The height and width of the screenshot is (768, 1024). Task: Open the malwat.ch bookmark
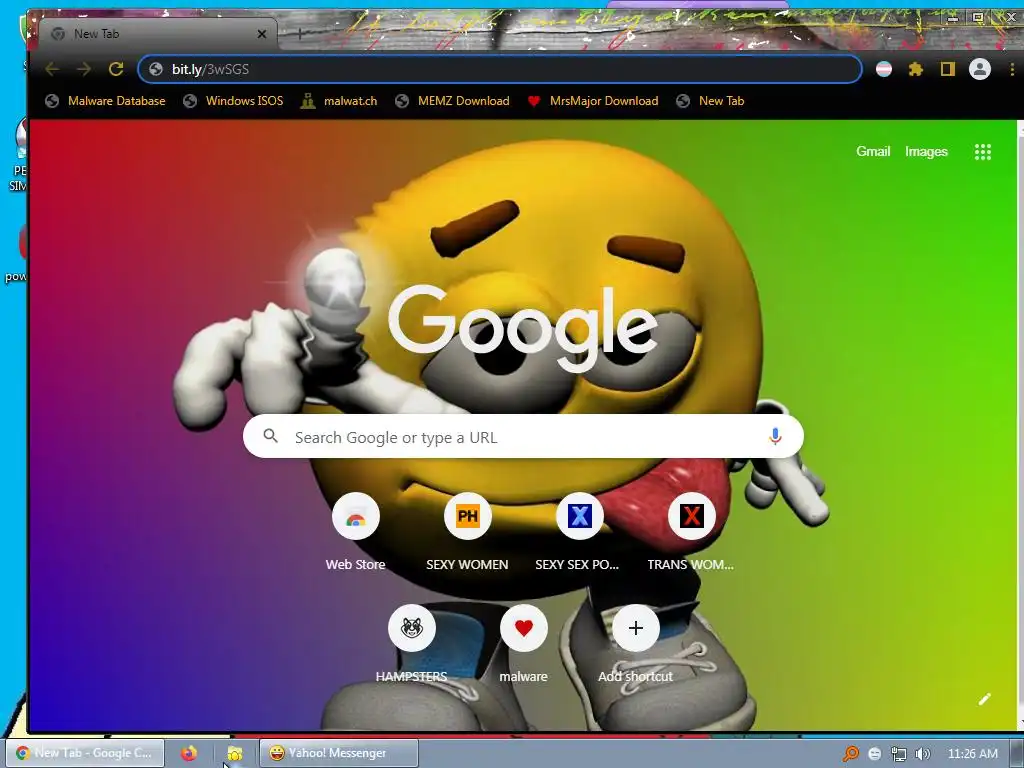339,101
